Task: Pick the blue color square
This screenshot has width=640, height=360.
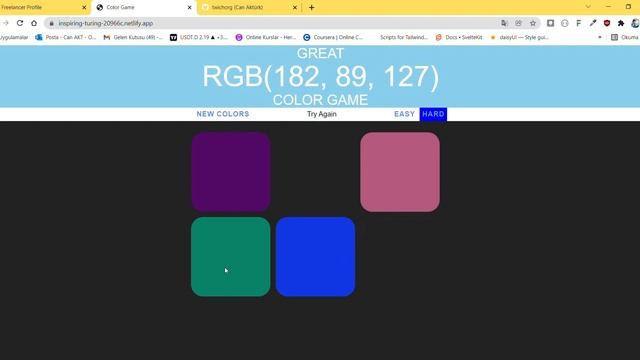Action: tap(316, 257)
